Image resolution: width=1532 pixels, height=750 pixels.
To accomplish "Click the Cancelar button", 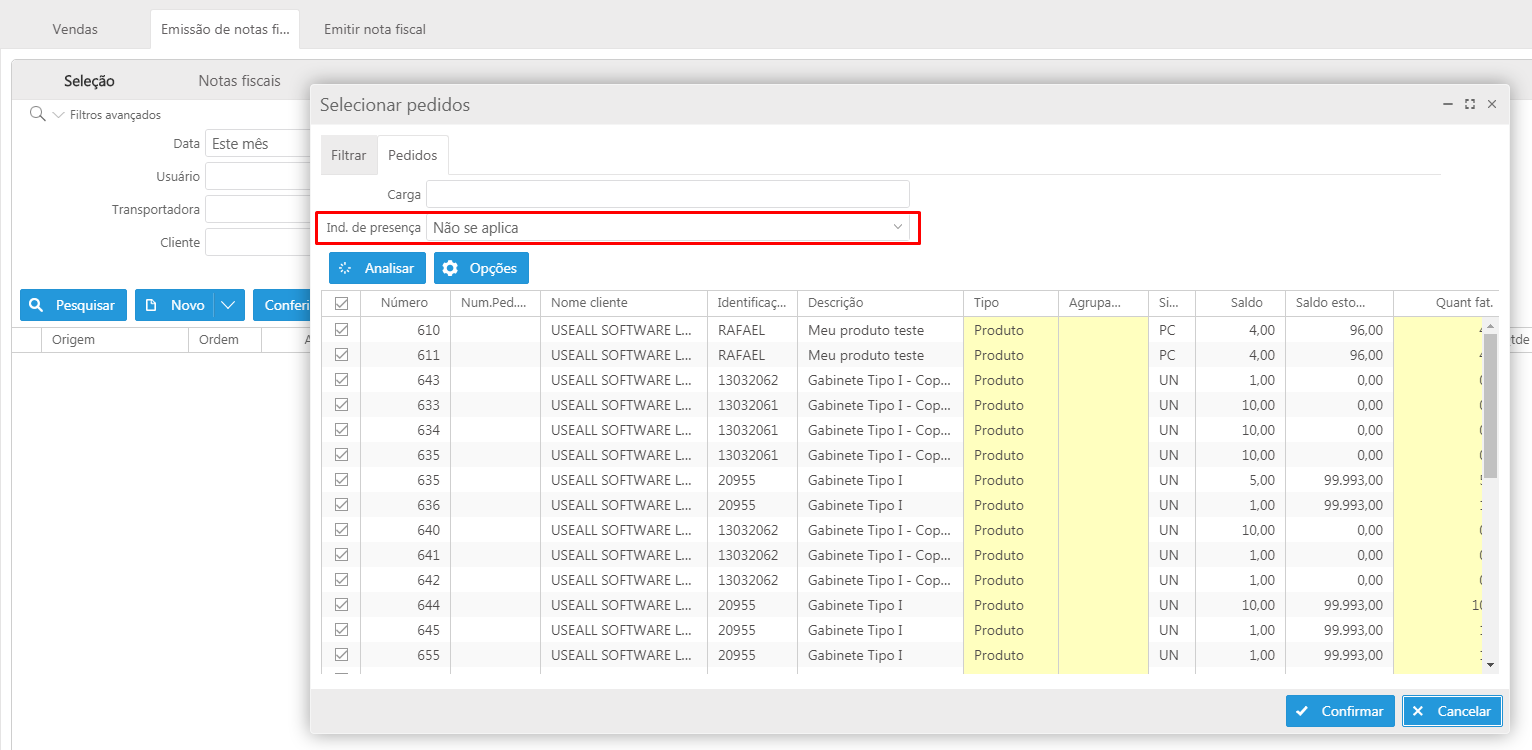I will (1452, 711).
